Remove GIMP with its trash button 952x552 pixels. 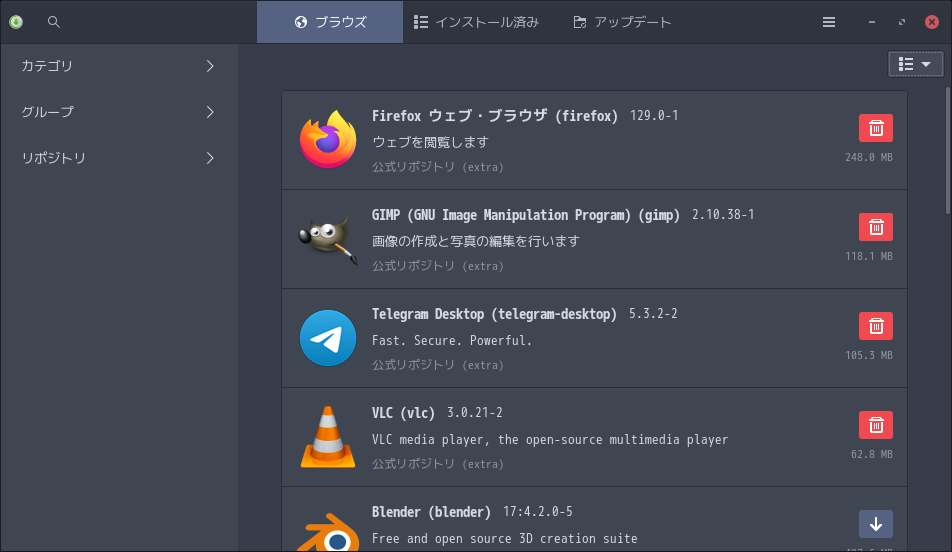click(876, 227)
